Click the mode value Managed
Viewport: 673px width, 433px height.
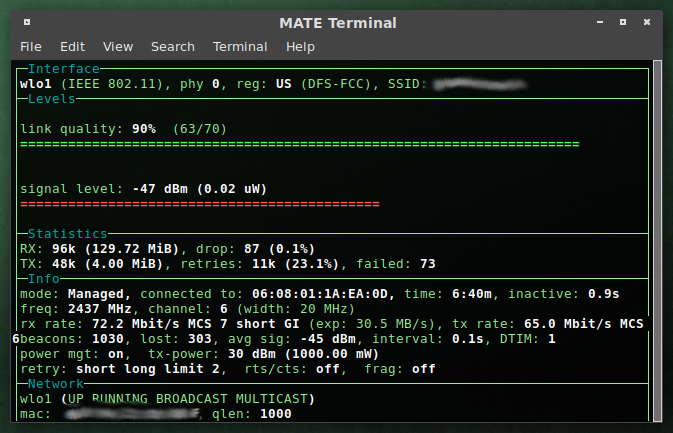[x=95, y=294]
